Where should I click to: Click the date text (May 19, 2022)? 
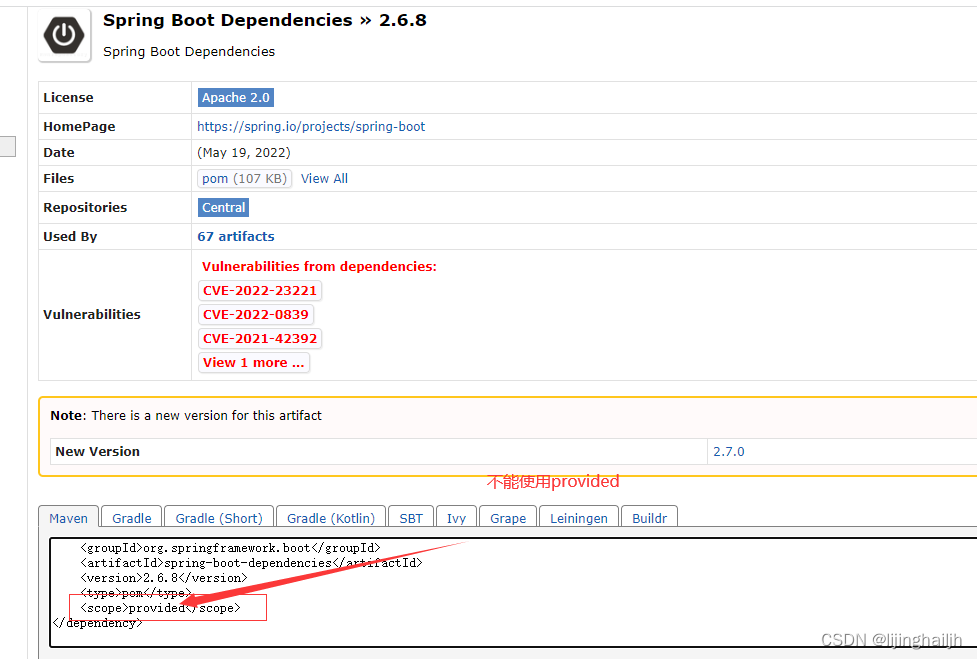(x=244, y=153)
